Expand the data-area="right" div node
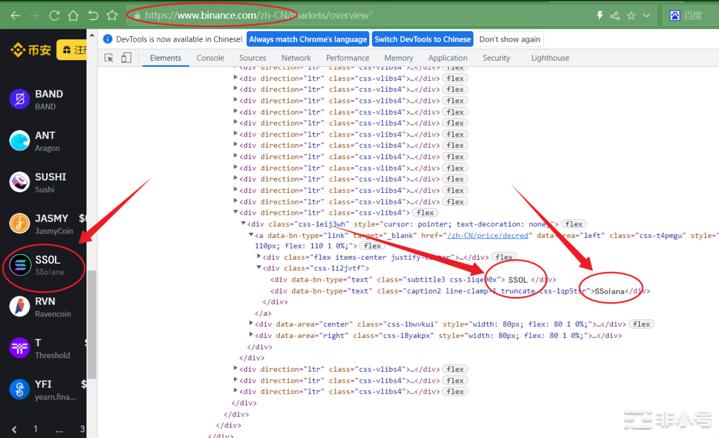 [x=251, y=335]
